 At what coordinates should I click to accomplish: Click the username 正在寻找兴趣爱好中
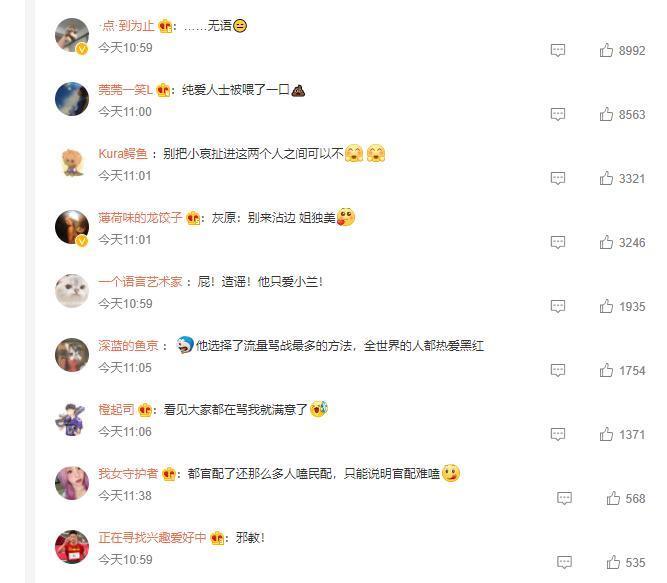(x=152, y=537)
